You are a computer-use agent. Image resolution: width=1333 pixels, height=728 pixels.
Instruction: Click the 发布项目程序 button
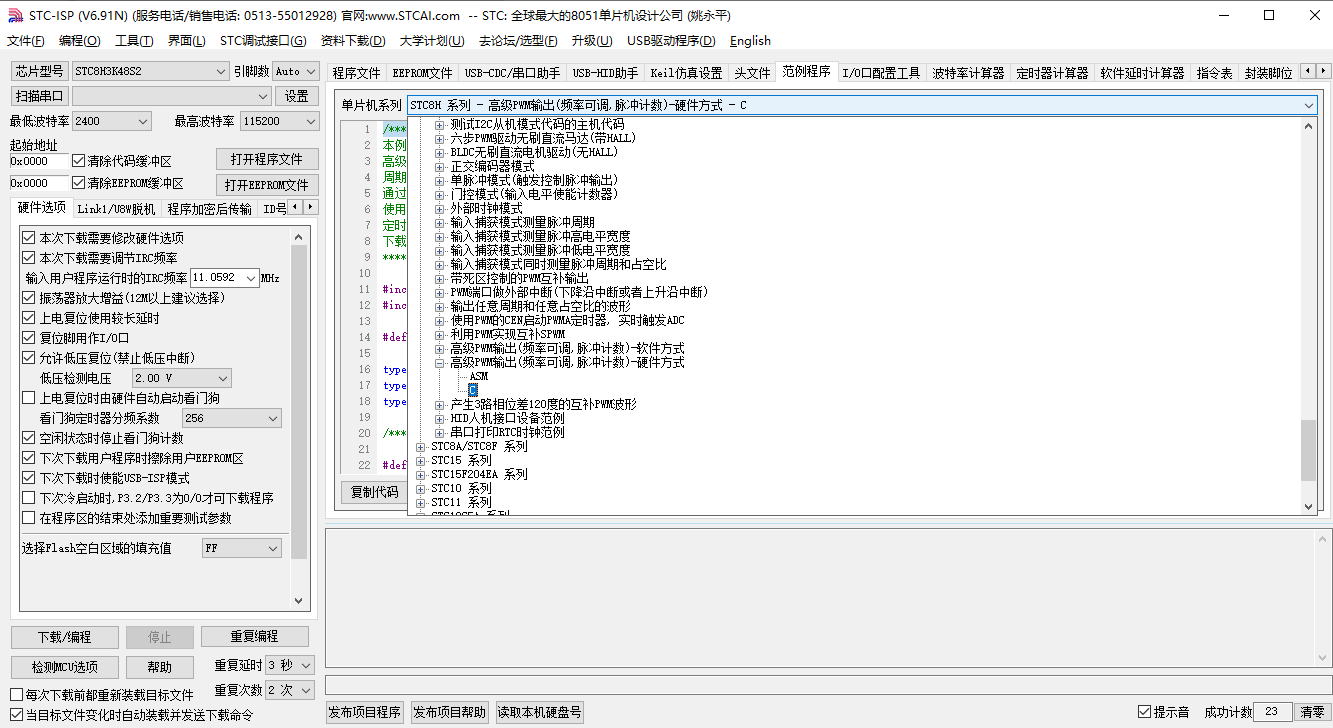[365, 712]
